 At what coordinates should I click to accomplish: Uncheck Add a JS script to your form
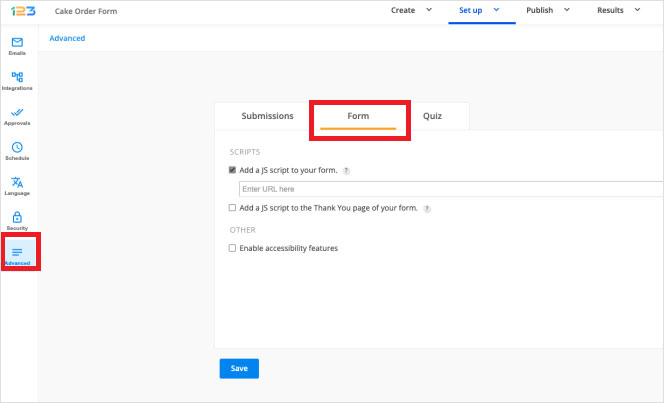point(232,170)
